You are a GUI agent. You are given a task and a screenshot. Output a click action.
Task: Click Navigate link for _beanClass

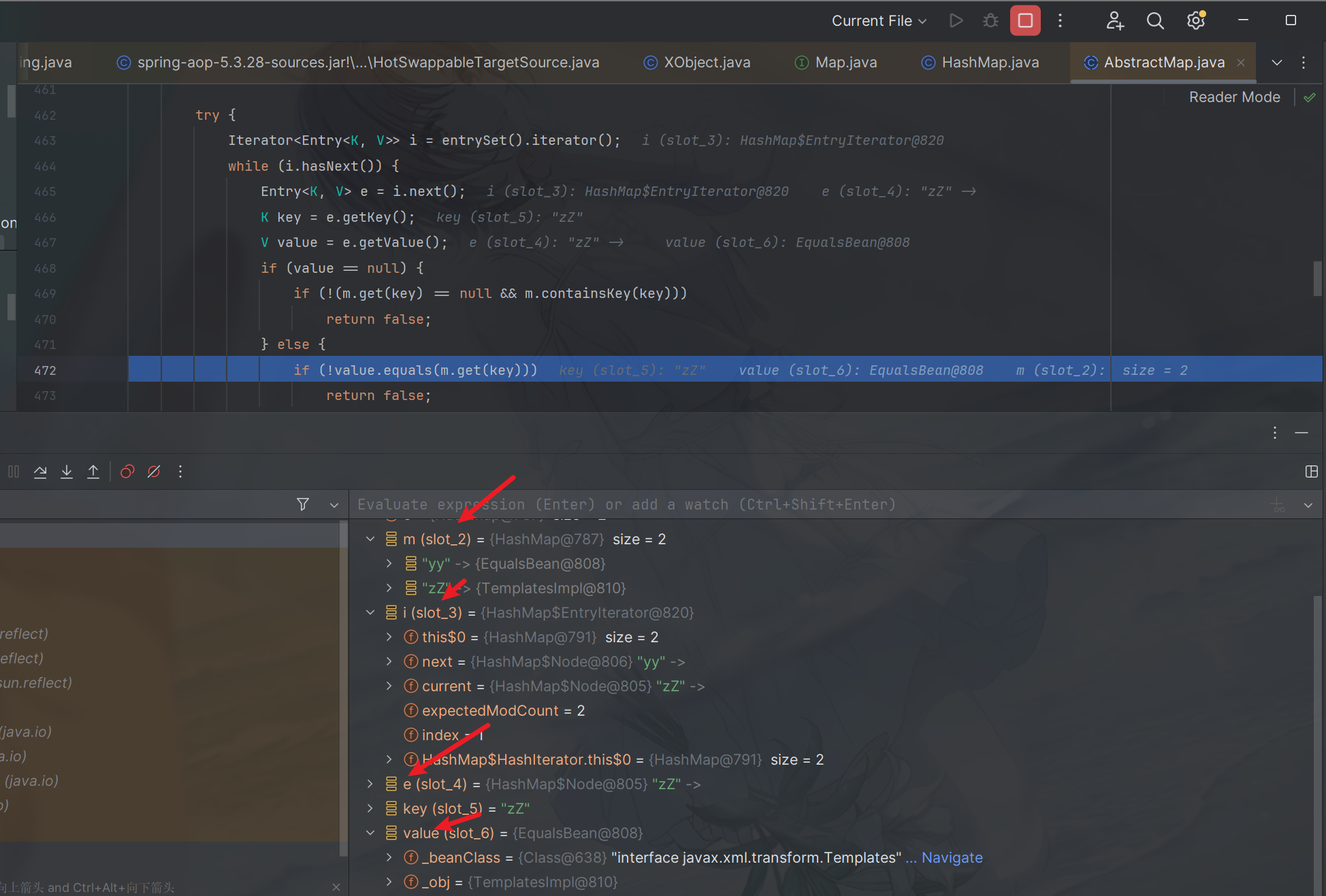tap(952, 857)
